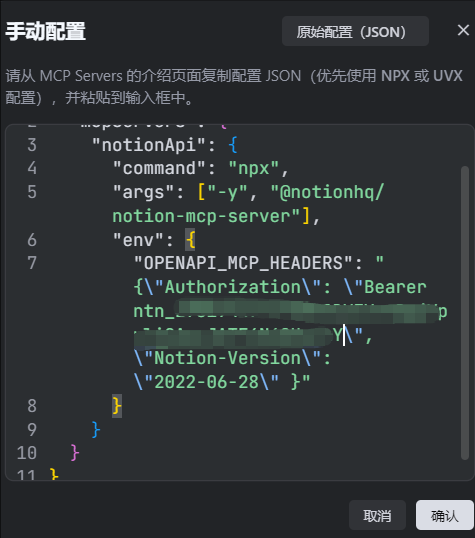Image resolution: width=475 pixels, height=538 pixels.
Task: Click the highlighted yellow closing brace on line 8
Action: (x=117, y=406)
